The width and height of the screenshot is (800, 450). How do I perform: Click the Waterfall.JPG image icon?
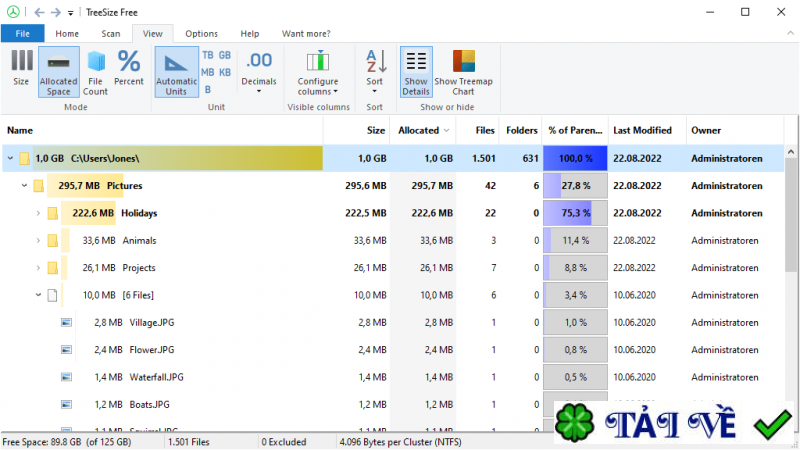pyautogui.click(x=66, y=377)
